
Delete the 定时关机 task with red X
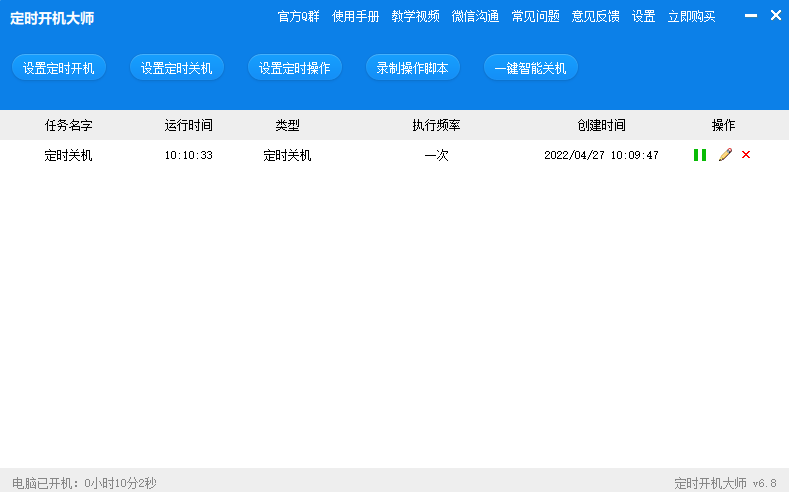tap(746, 155)
